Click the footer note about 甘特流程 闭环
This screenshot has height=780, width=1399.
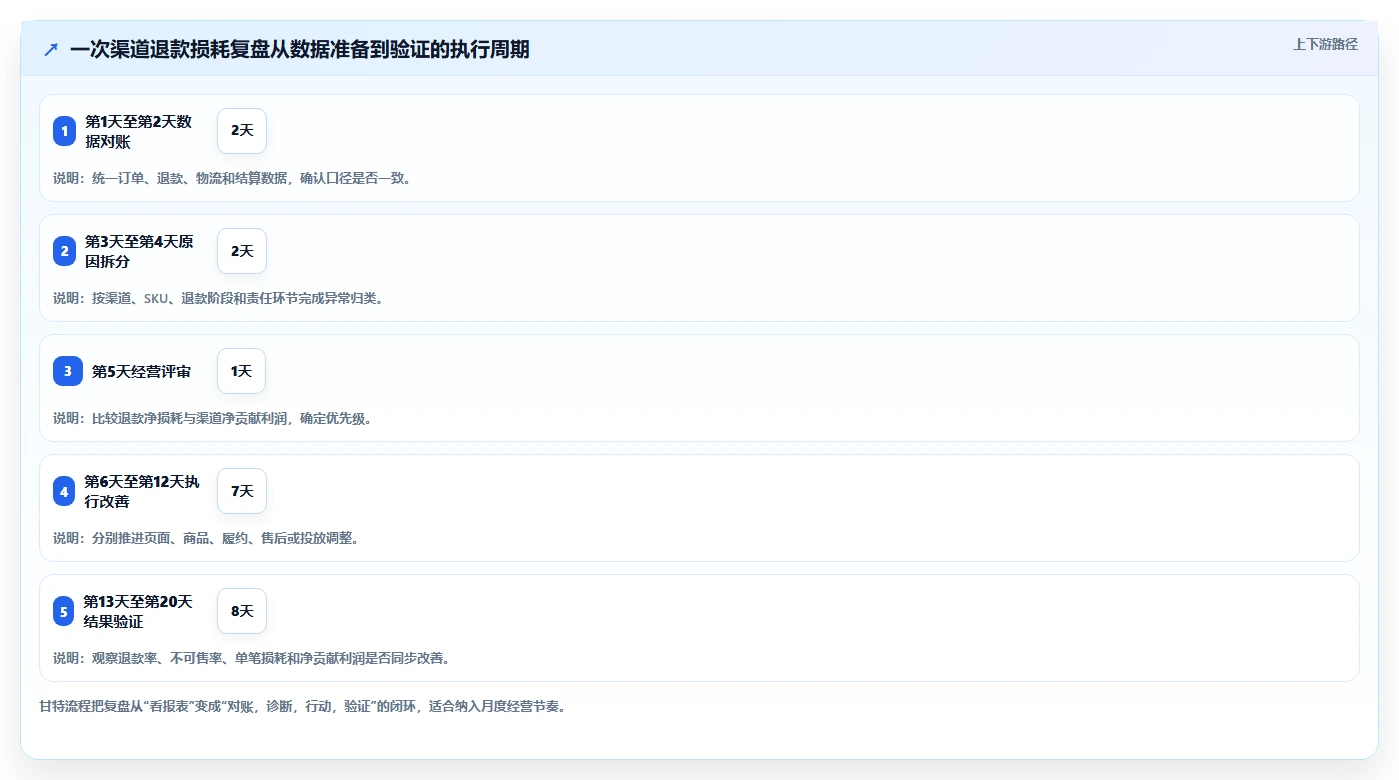[x=303, y=706]
